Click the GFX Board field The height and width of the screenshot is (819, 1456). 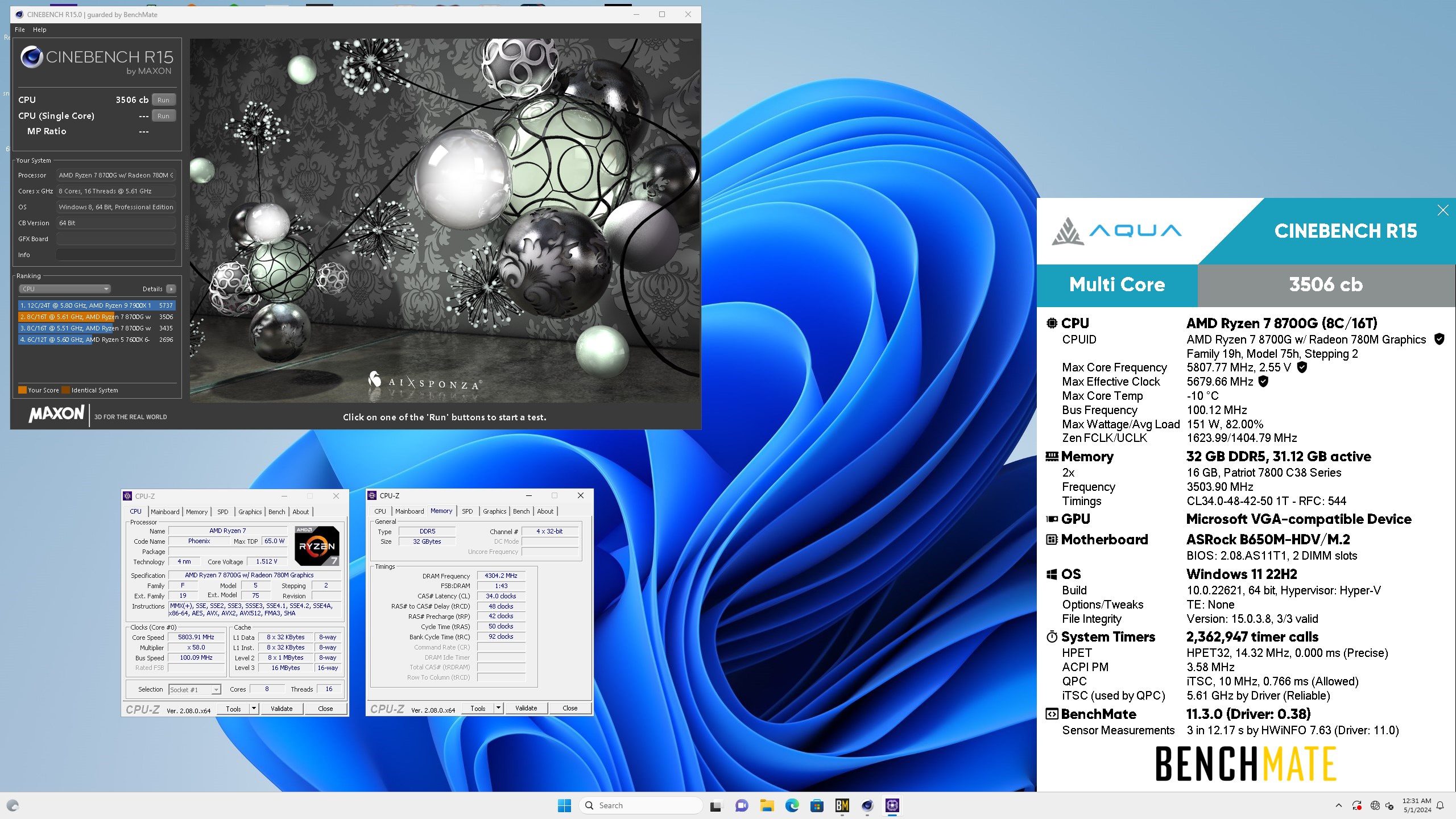click(x=116, y=239)
